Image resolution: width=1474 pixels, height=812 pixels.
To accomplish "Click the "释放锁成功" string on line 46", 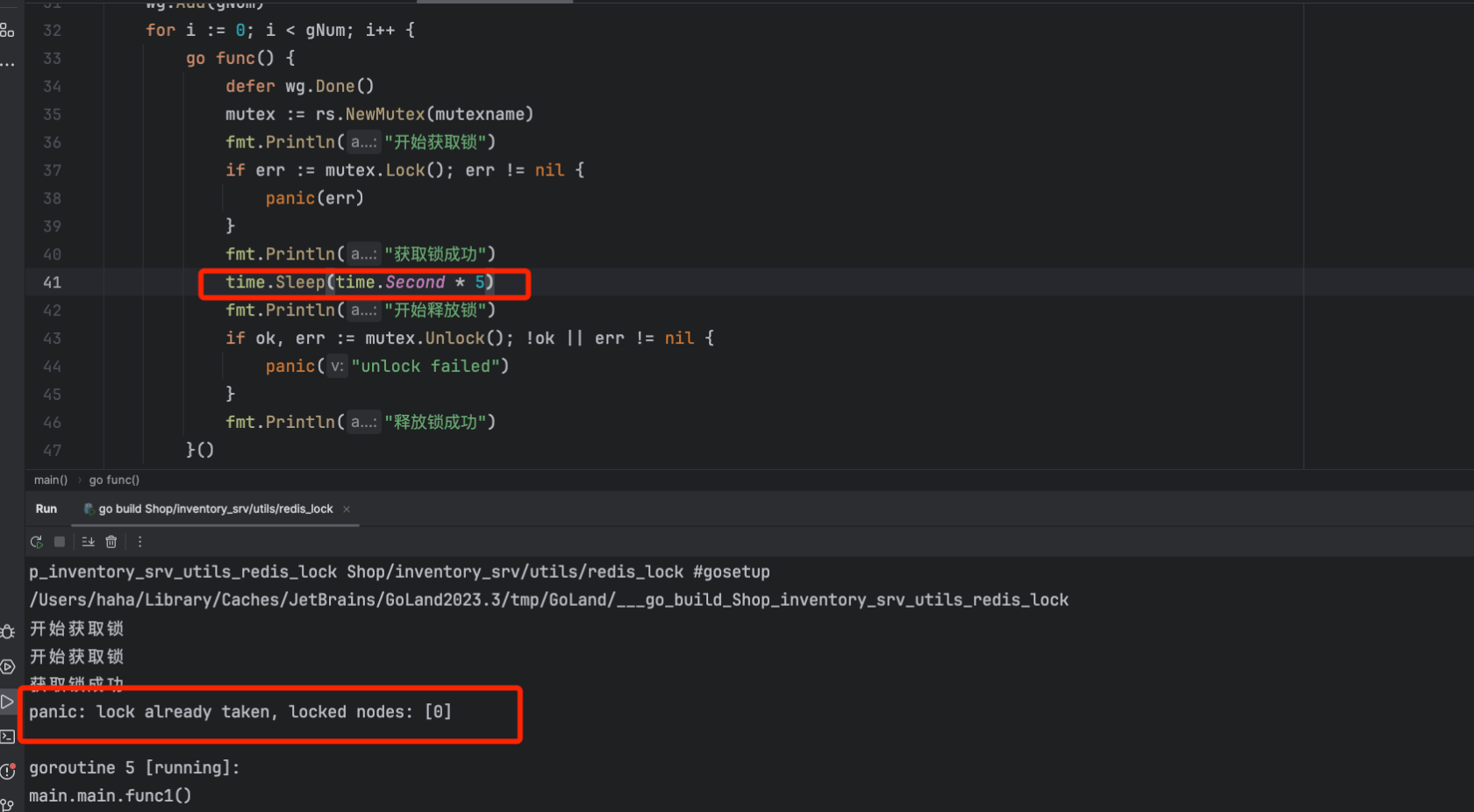I will (435, 423).
